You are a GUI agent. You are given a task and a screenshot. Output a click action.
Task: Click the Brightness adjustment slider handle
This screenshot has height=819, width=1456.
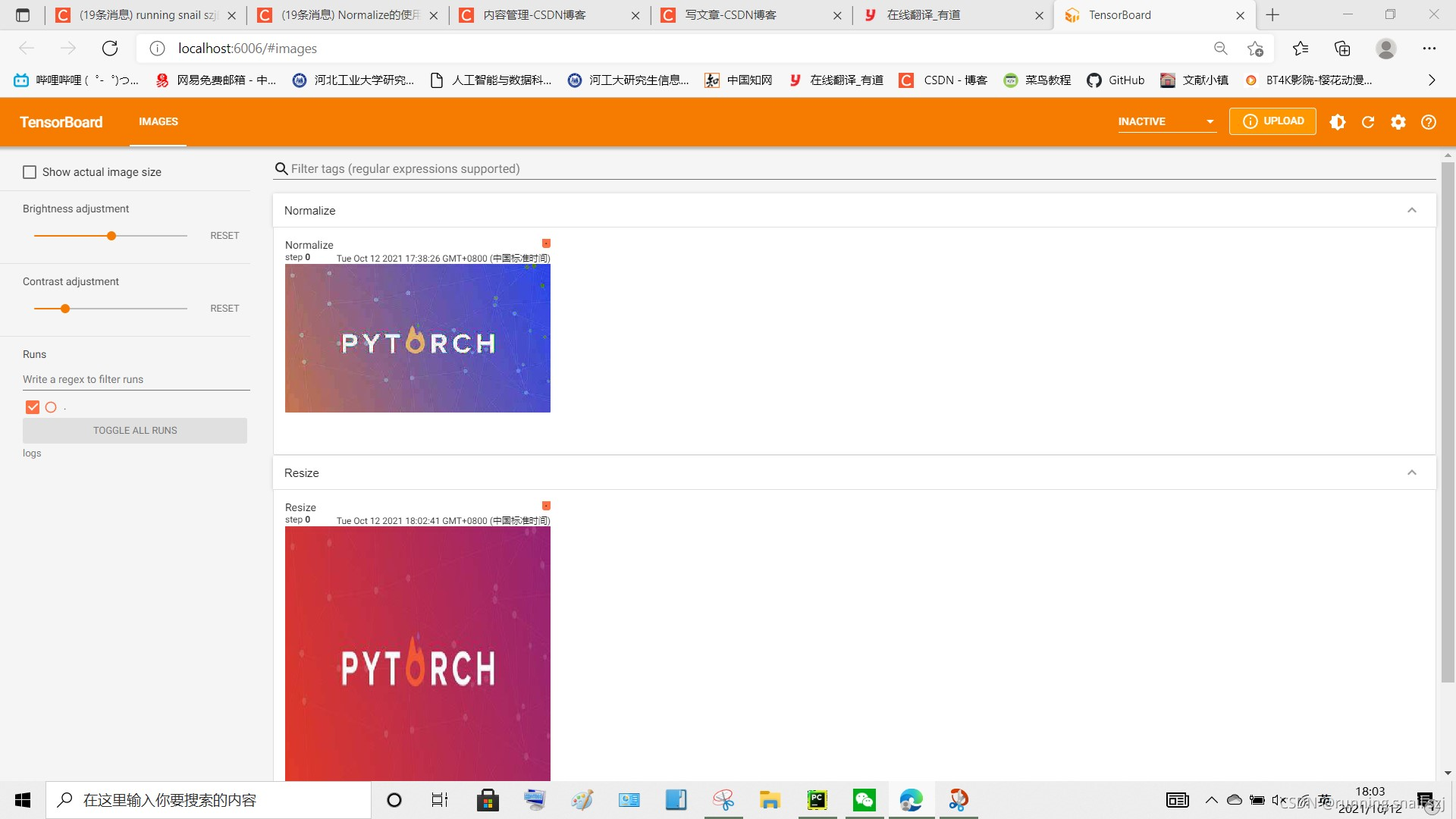point(111,236)
